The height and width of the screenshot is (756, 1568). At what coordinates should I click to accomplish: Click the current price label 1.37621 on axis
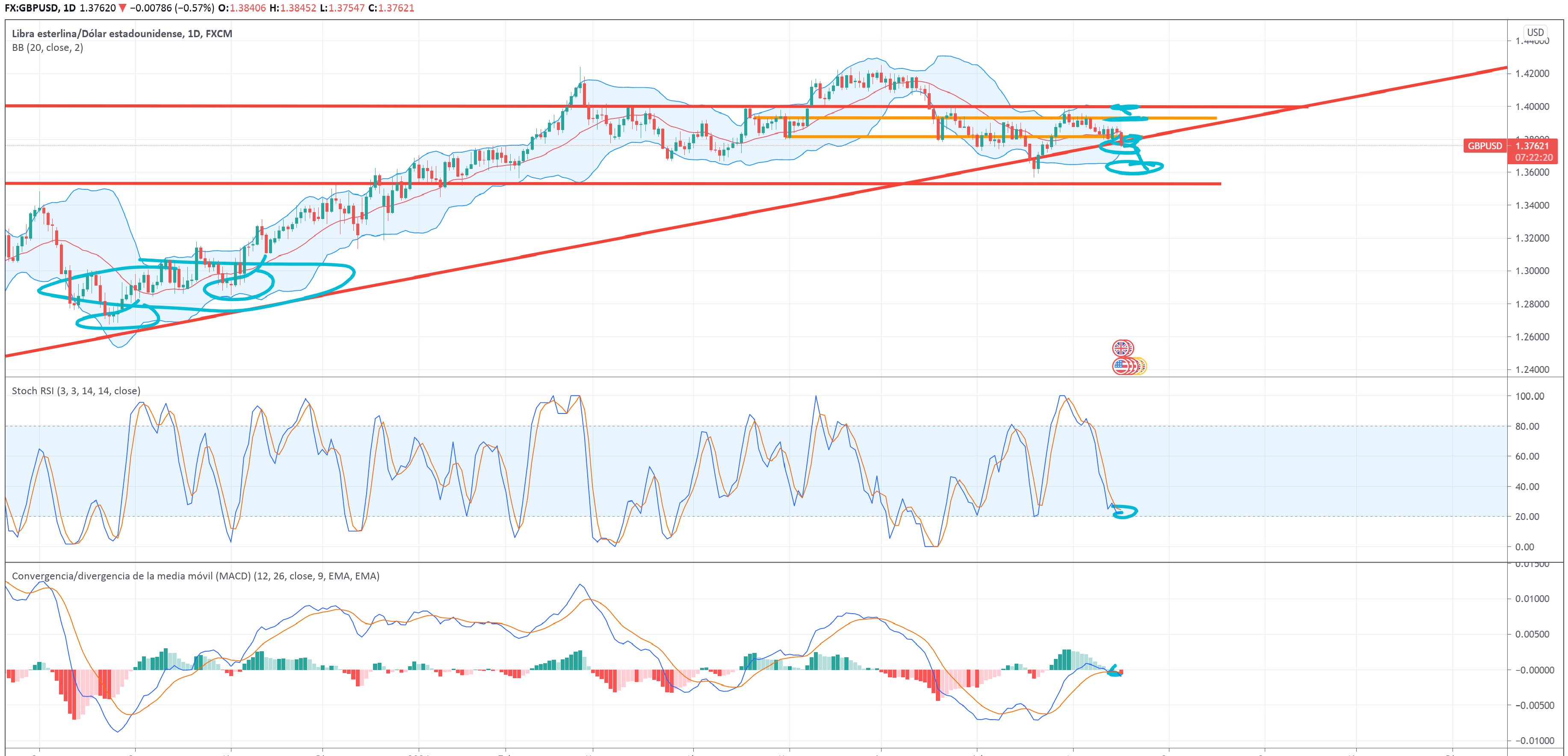[1532, 145]
